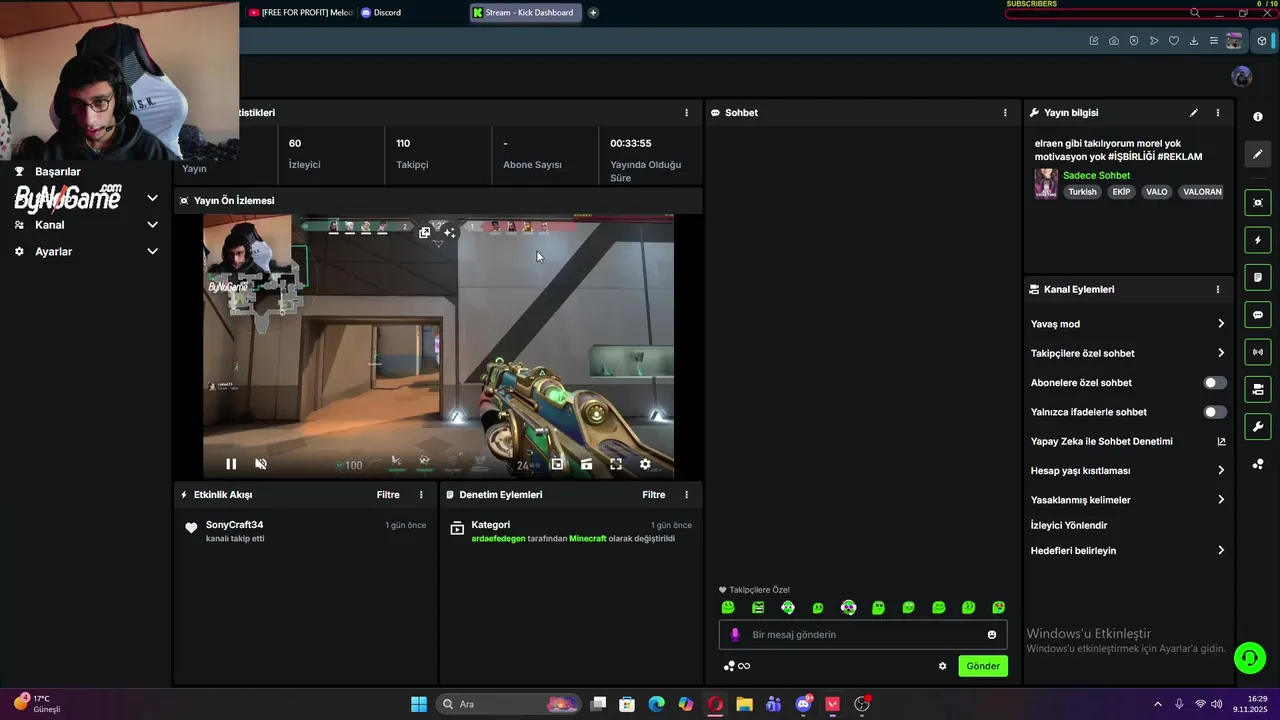Viewport: 1280px width, 720px height.
Task: Open Denetim Eylemleri three-dot menu
Action: pos(686,495)
